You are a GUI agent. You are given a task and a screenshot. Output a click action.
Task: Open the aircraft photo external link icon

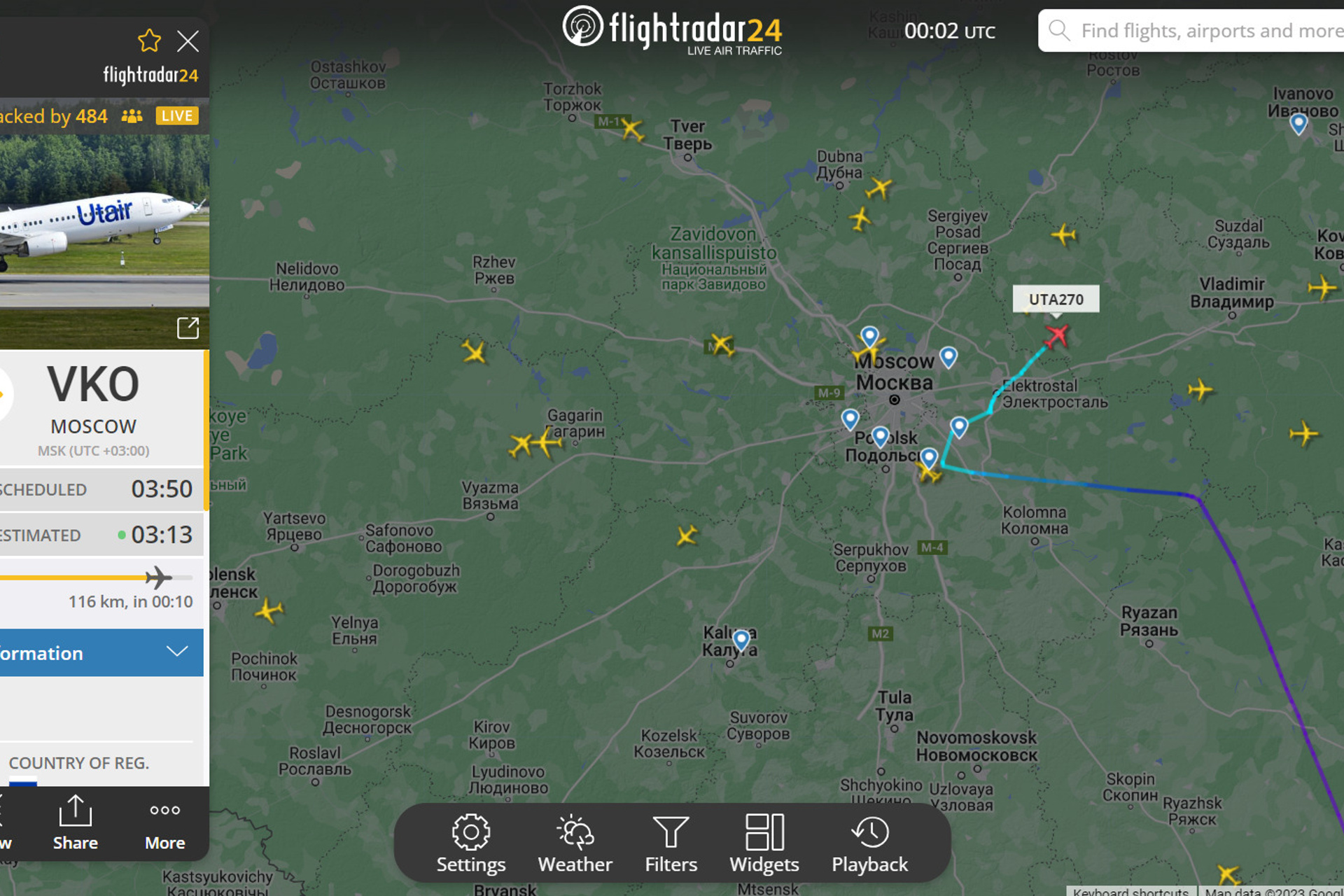pos(188,328)
